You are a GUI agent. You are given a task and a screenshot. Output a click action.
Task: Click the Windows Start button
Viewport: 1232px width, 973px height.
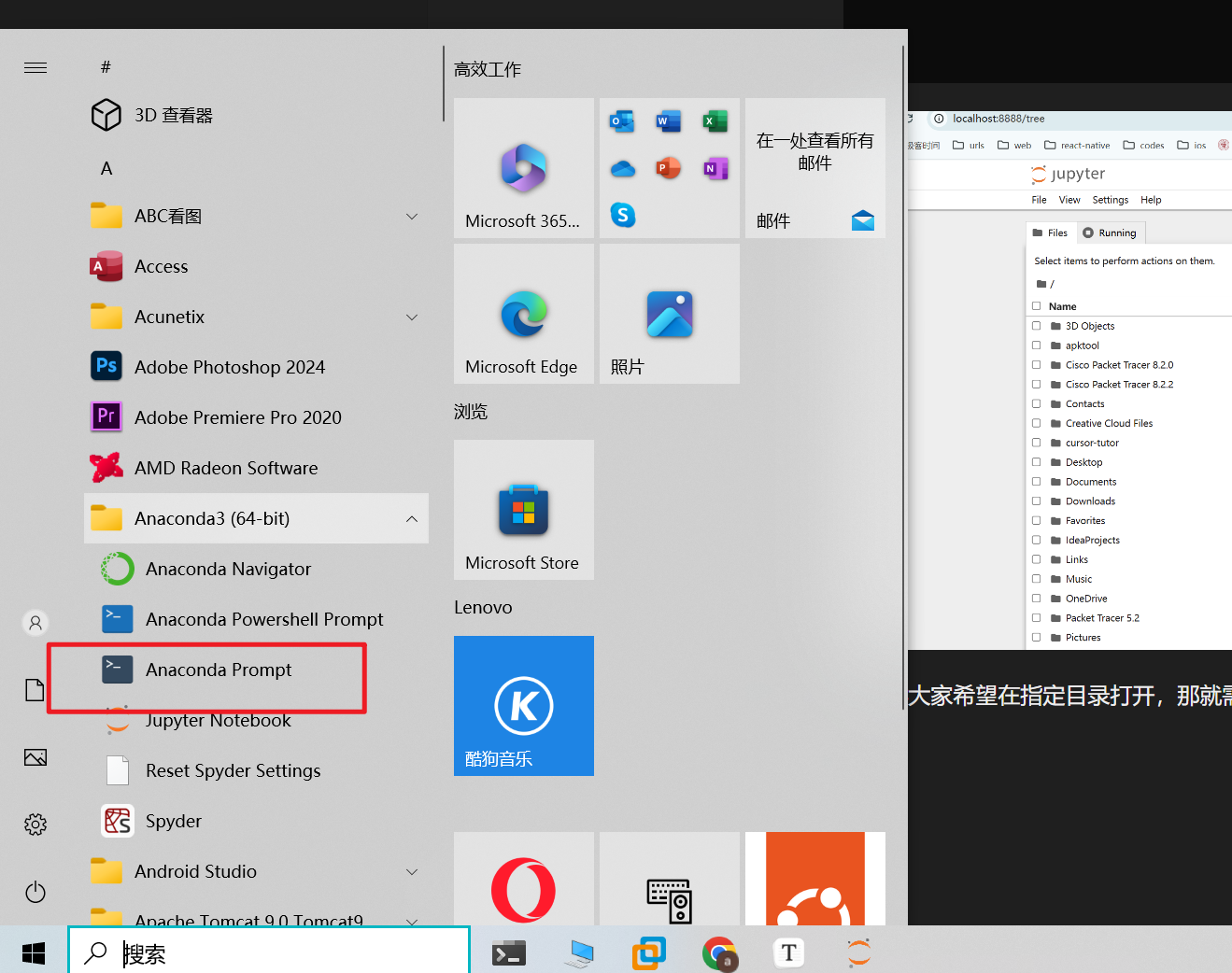coord(34,952)
